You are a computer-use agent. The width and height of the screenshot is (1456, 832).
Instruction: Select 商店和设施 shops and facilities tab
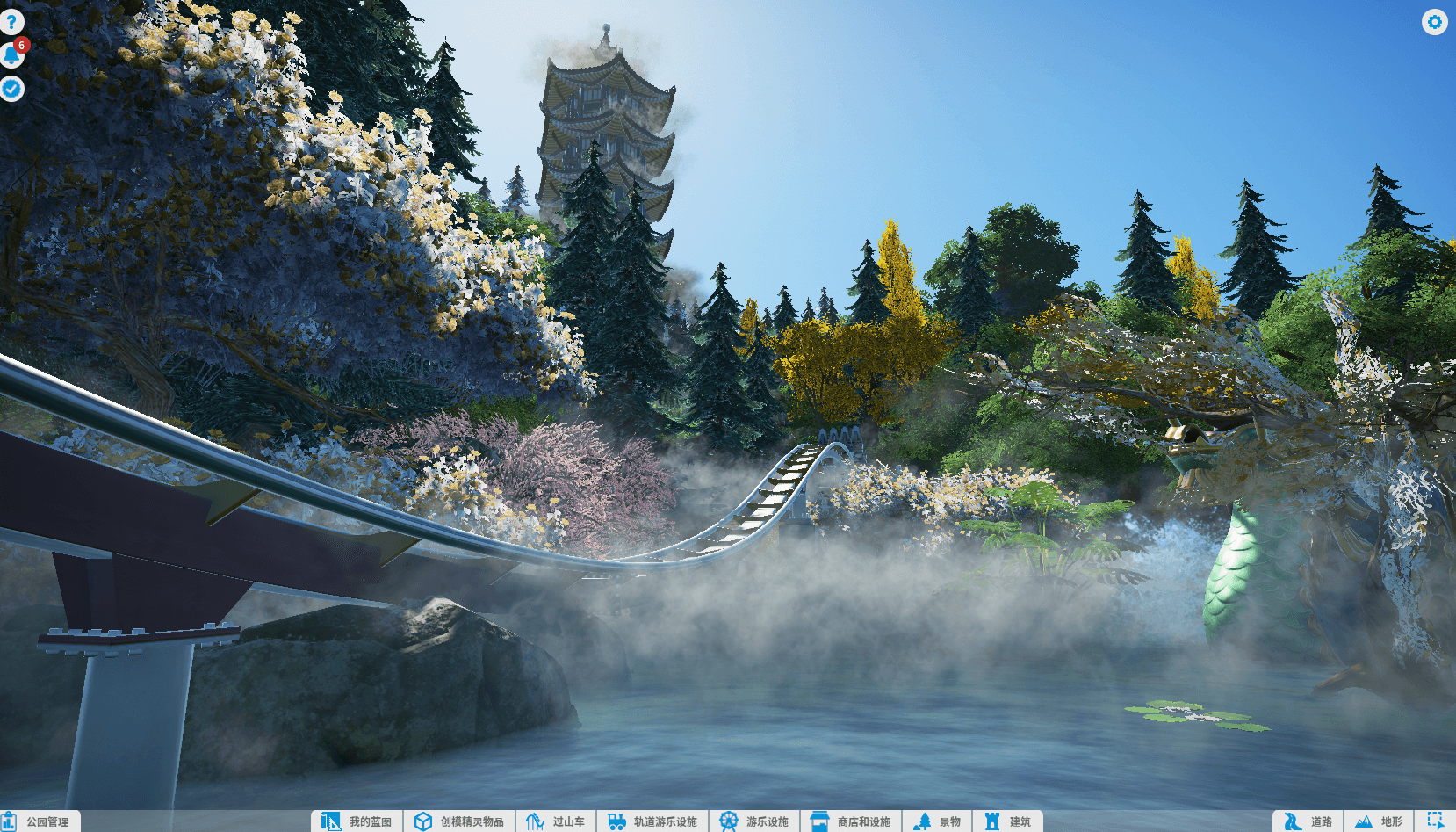(x=851, y=821)
